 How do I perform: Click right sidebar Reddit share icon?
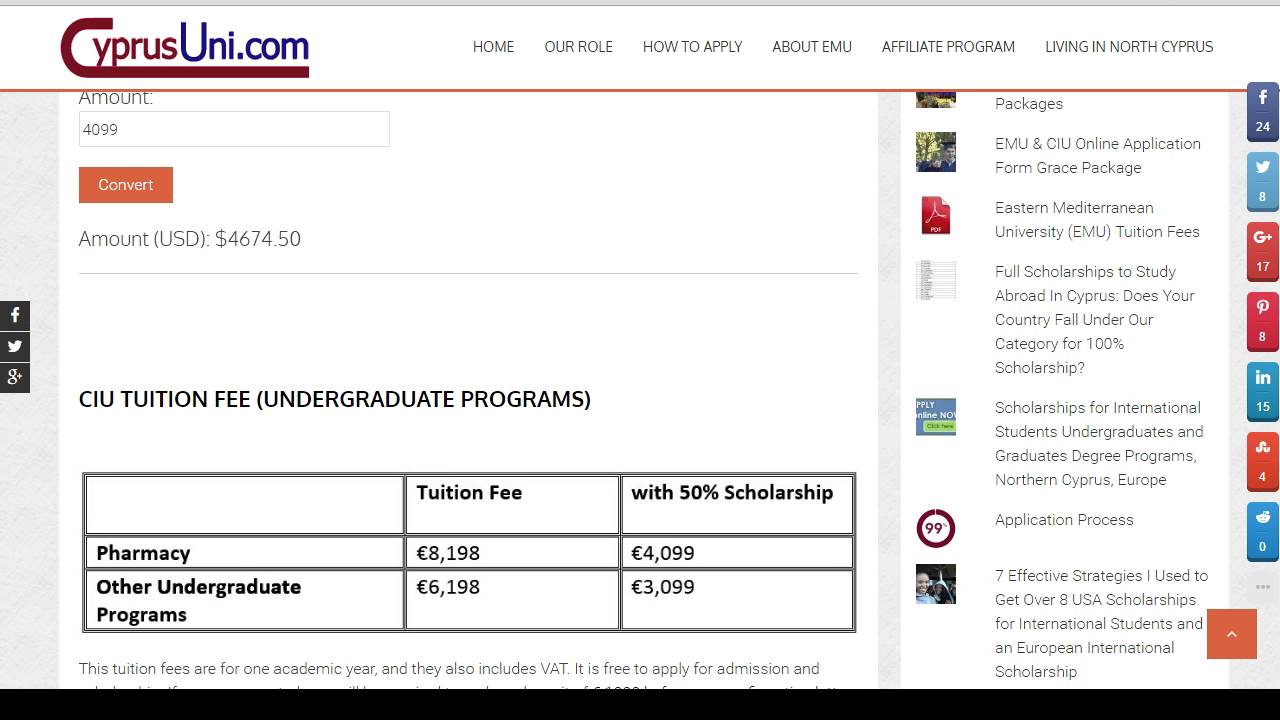(1262, 531)
